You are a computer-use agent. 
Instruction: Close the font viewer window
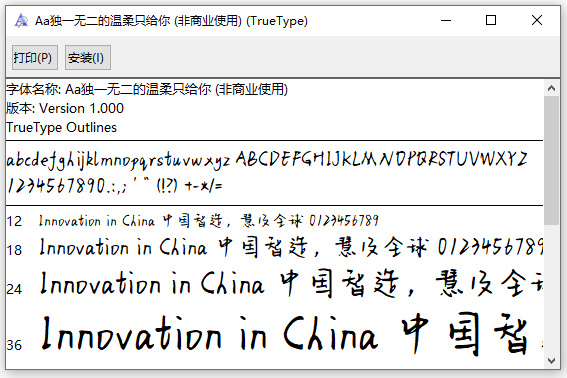coord(537,21)
